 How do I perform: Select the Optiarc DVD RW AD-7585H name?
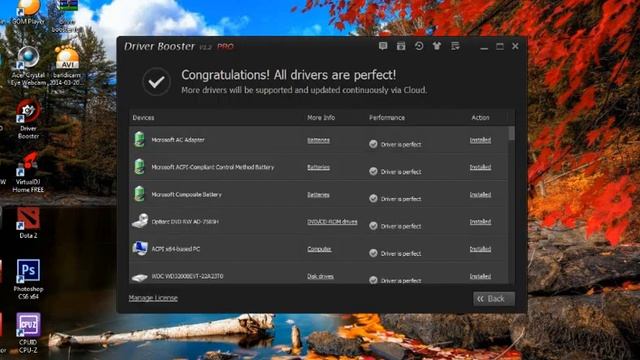click(185, 222)
